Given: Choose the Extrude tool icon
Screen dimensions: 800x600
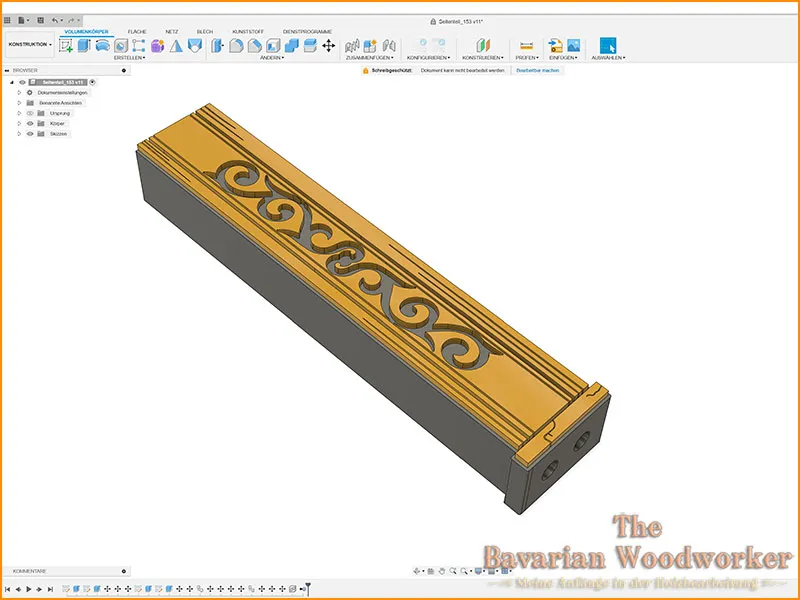Looking at the screenshot, I should click(x=84, y=45).
